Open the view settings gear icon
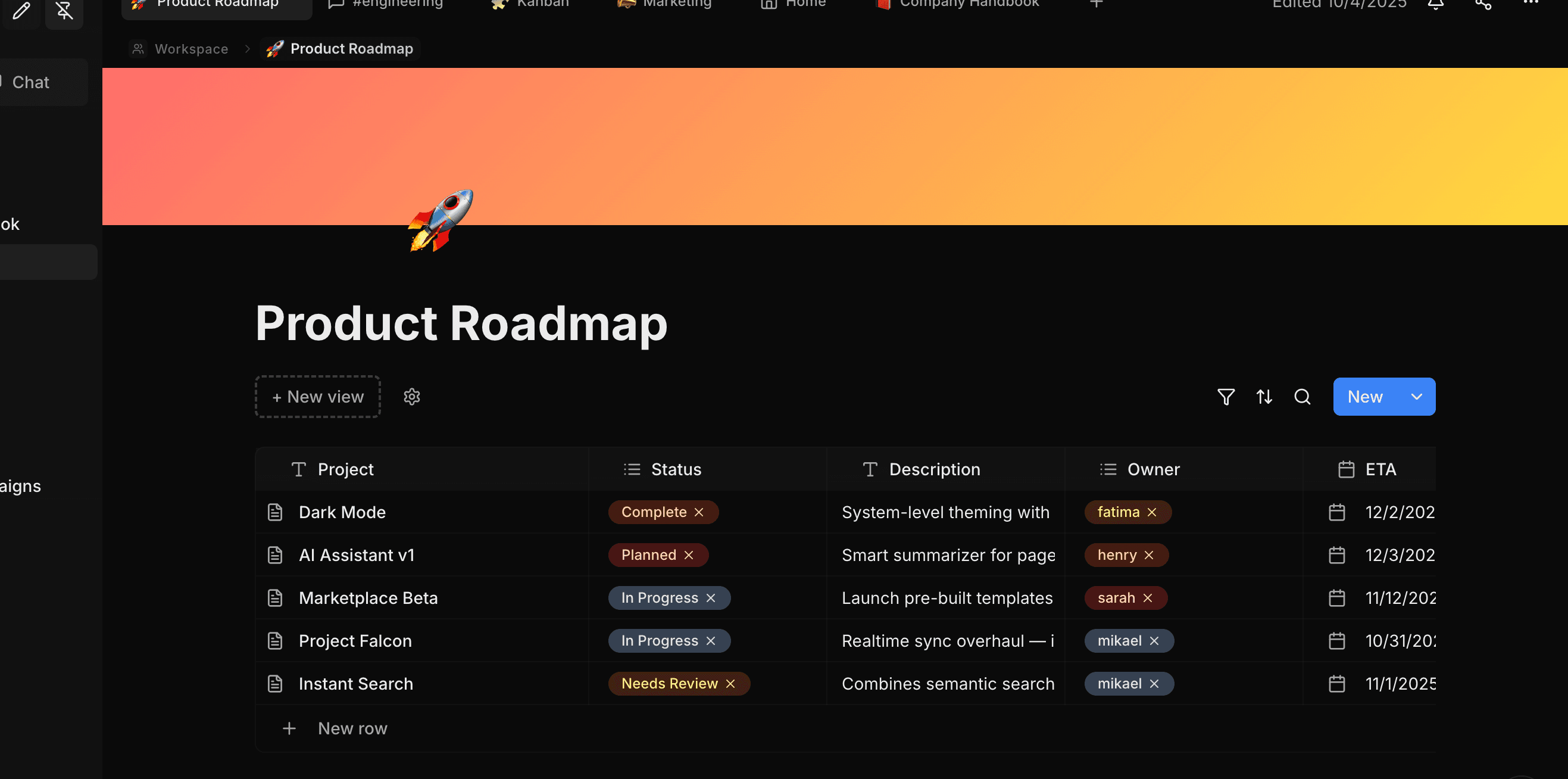This screenshot has width=1568, height=779. 412,397
